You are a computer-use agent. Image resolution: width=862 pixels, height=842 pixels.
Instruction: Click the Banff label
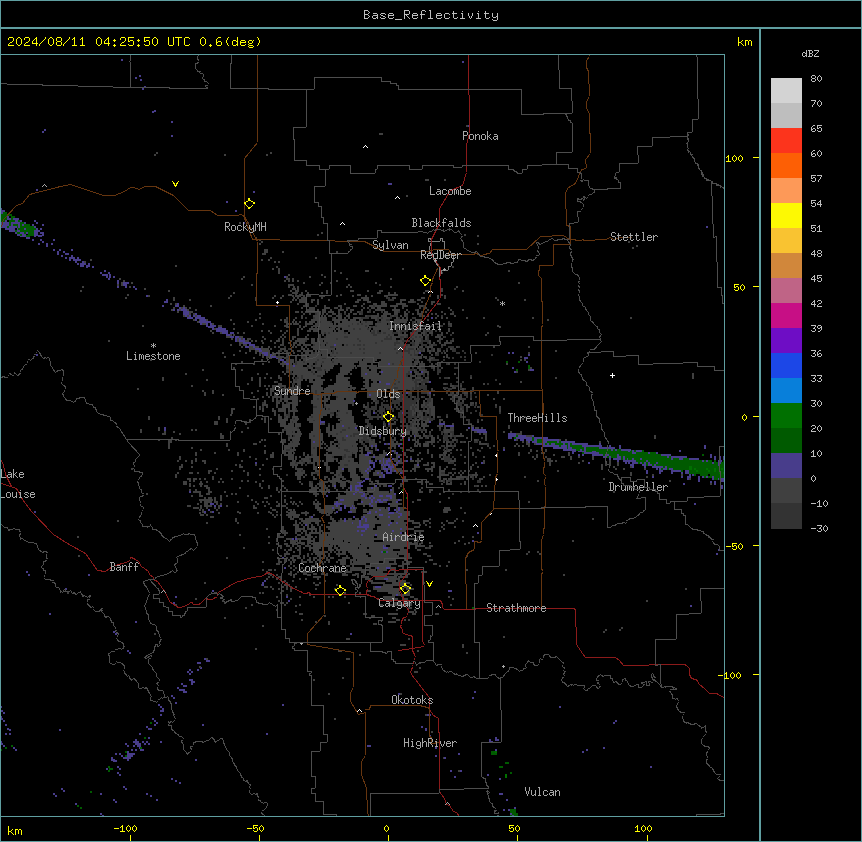pyautogui.click(x=124, y=567)
